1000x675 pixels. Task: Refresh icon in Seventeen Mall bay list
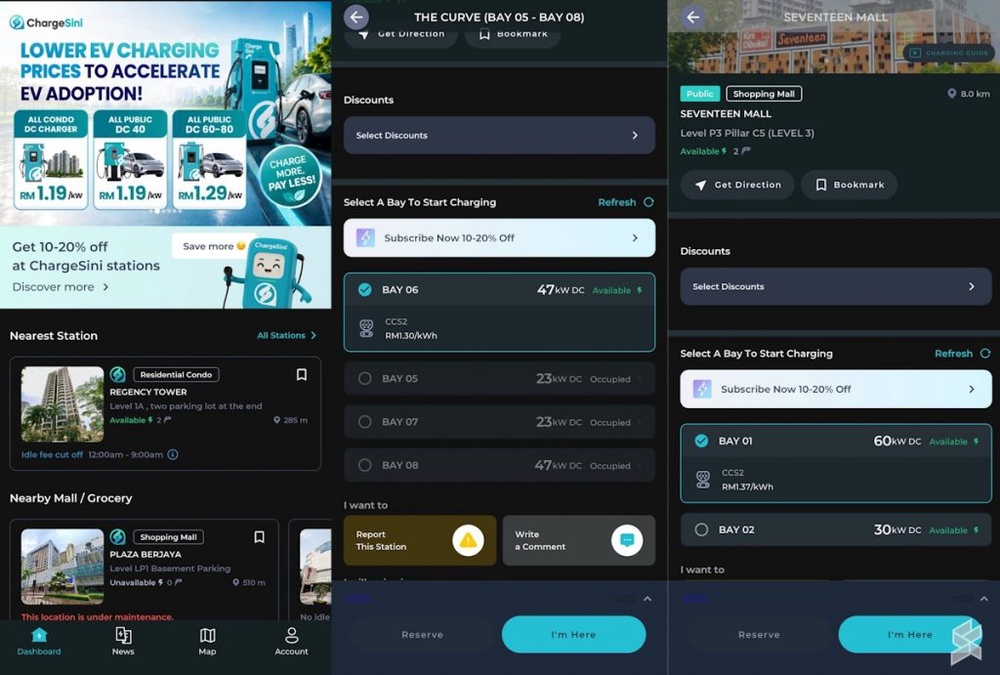coord(985,353)
